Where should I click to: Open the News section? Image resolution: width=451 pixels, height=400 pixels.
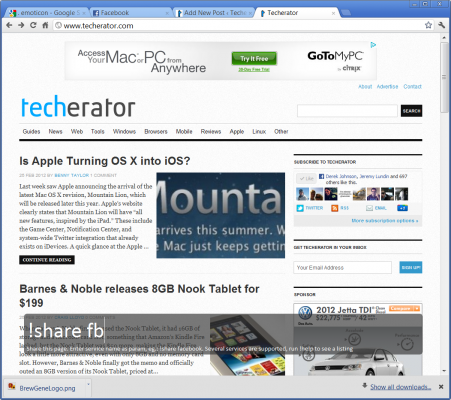[x=55, y=131]
